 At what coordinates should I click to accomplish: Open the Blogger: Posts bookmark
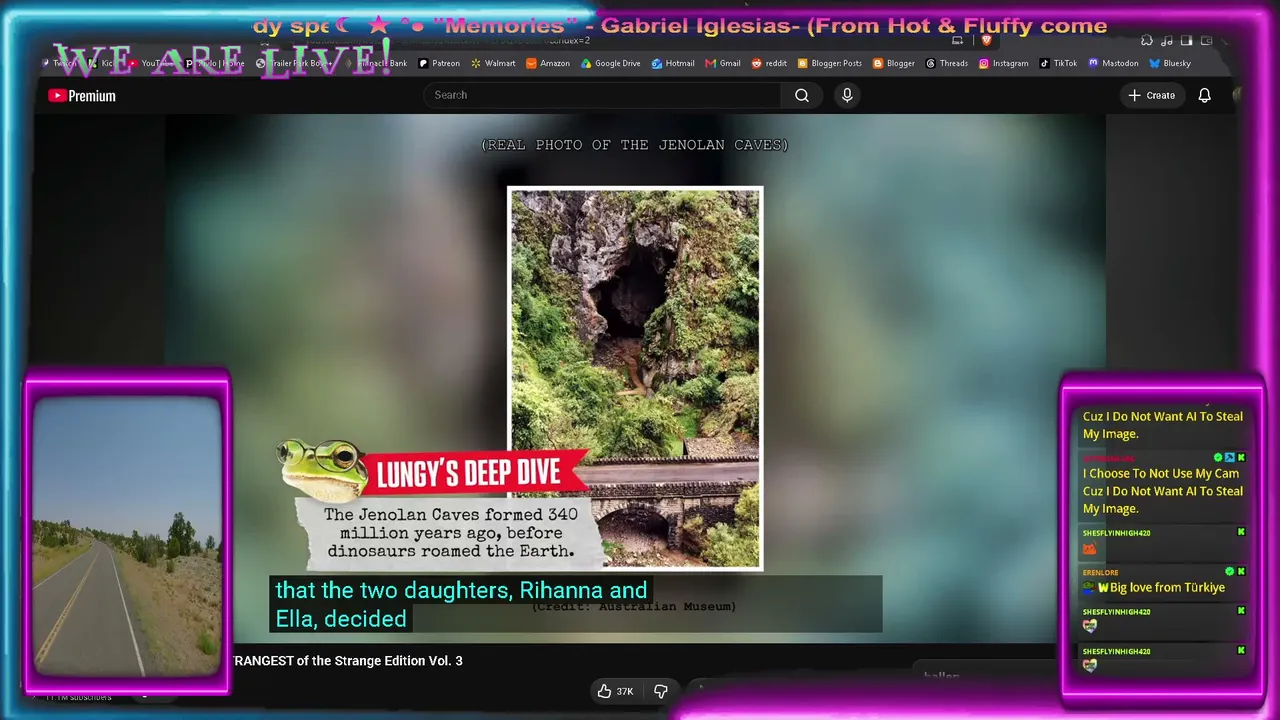[830, 63]
